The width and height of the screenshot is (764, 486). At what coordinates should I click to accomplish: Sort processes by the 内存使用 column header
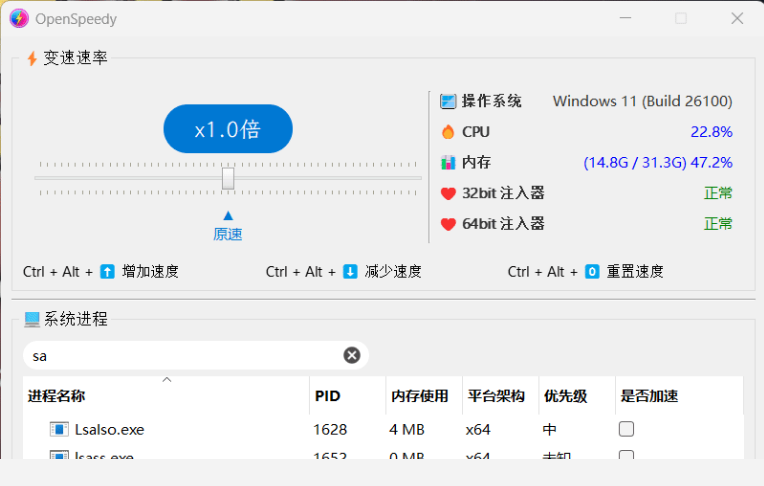(x=419, y=396)
